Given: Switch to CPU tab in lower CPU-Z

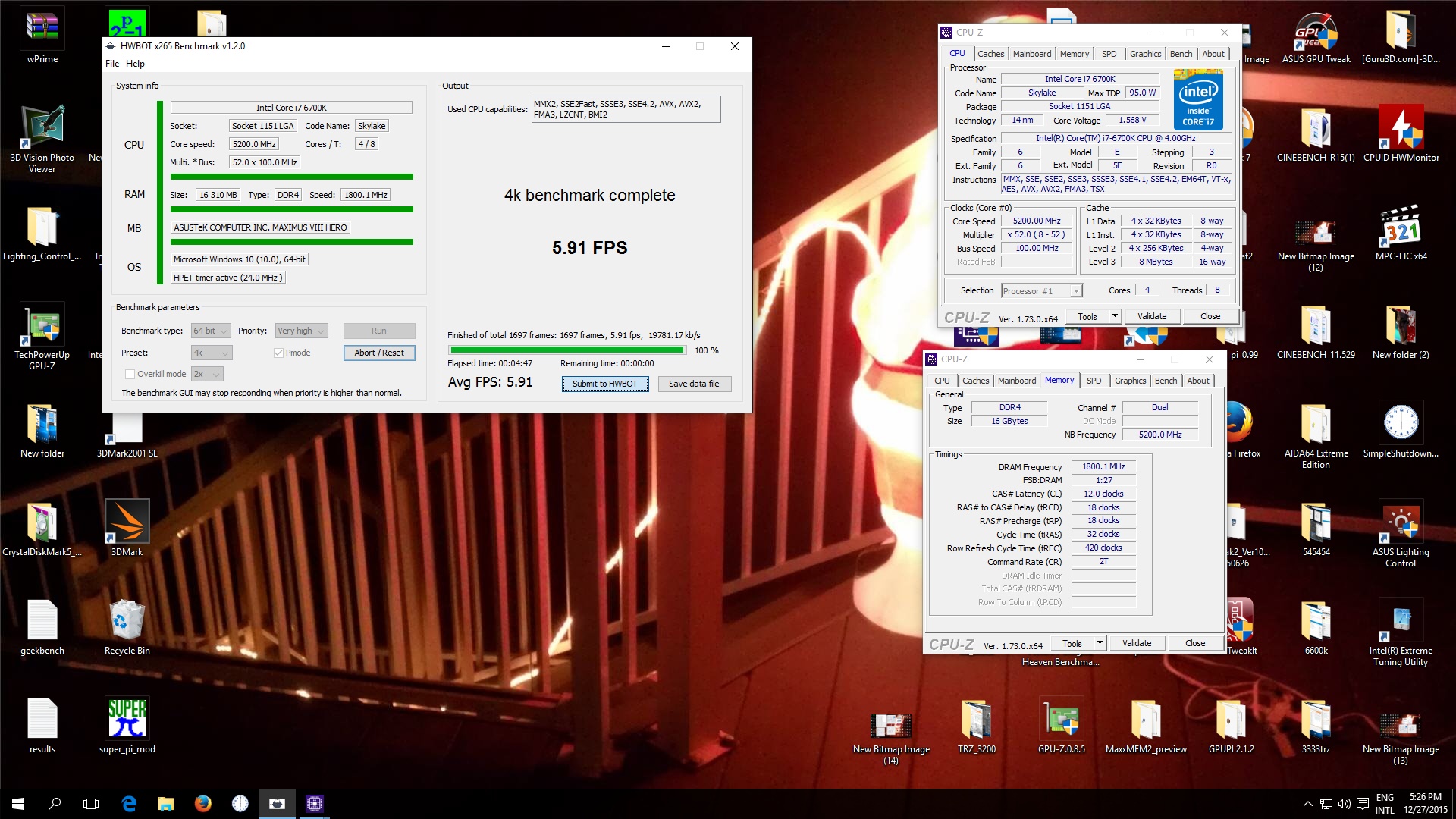Looking at the screenshot, I should 942,381.
